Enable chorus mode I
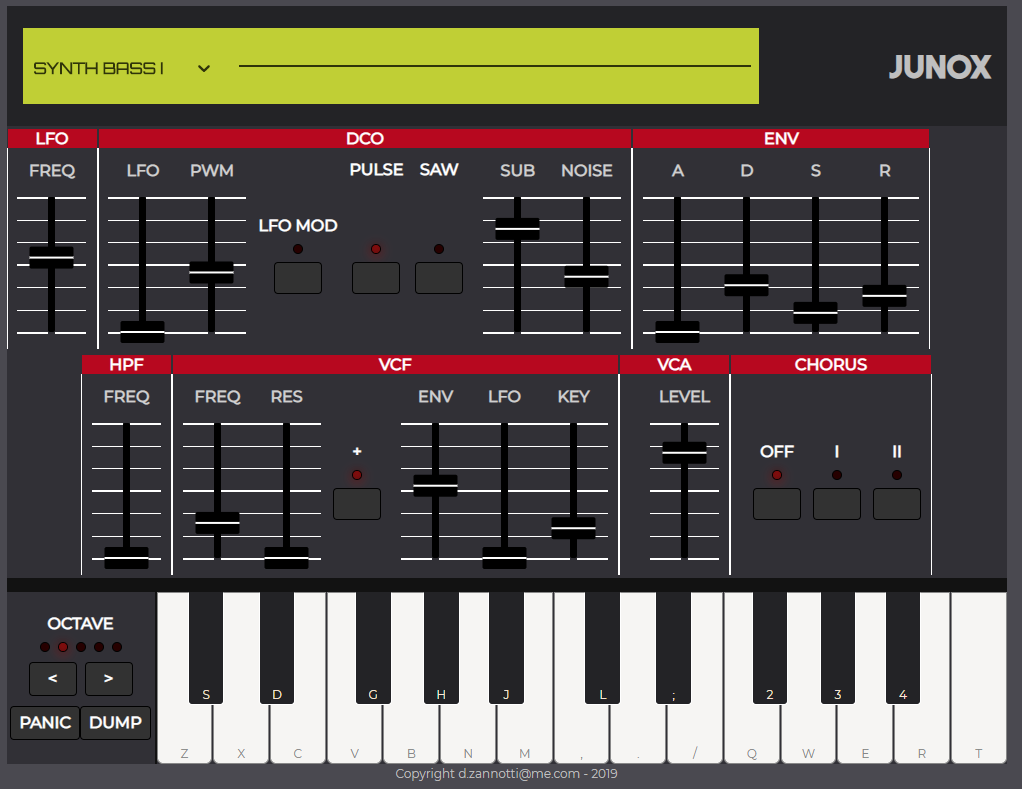Screen dimensions: 1022x789 click(x=837, y=504)
